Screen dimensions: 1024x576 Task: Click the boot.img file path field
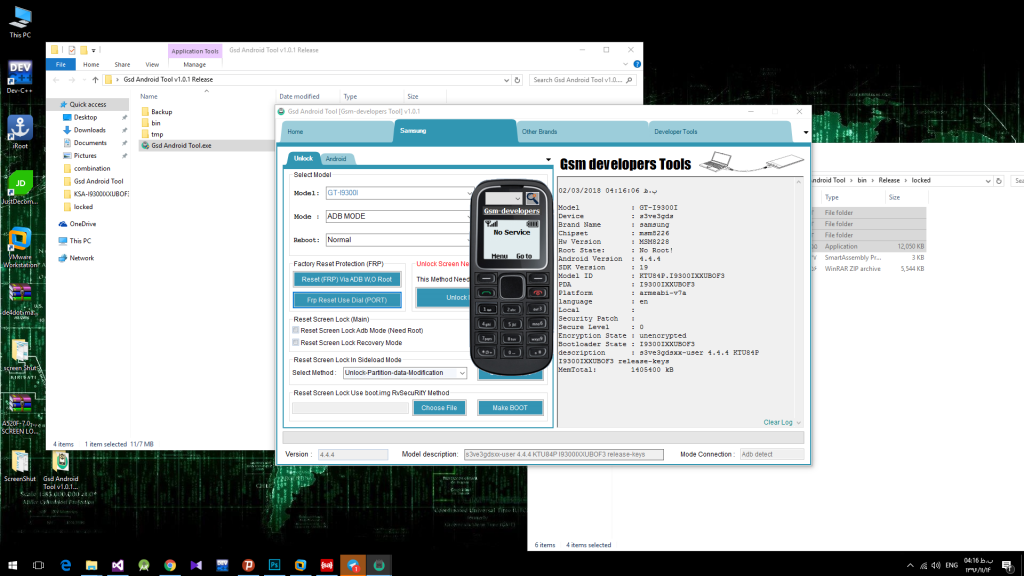pos(350,408)
